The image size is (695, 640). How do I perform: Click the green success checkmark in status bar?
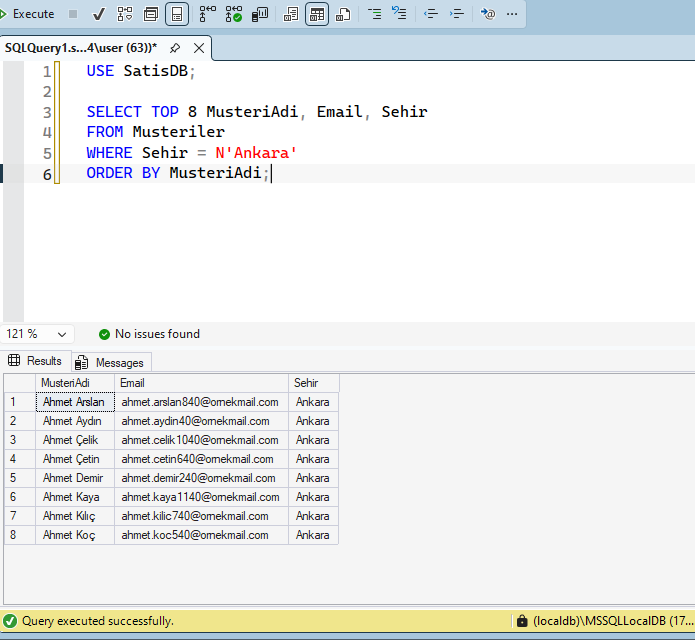click(x=10, y=621)
